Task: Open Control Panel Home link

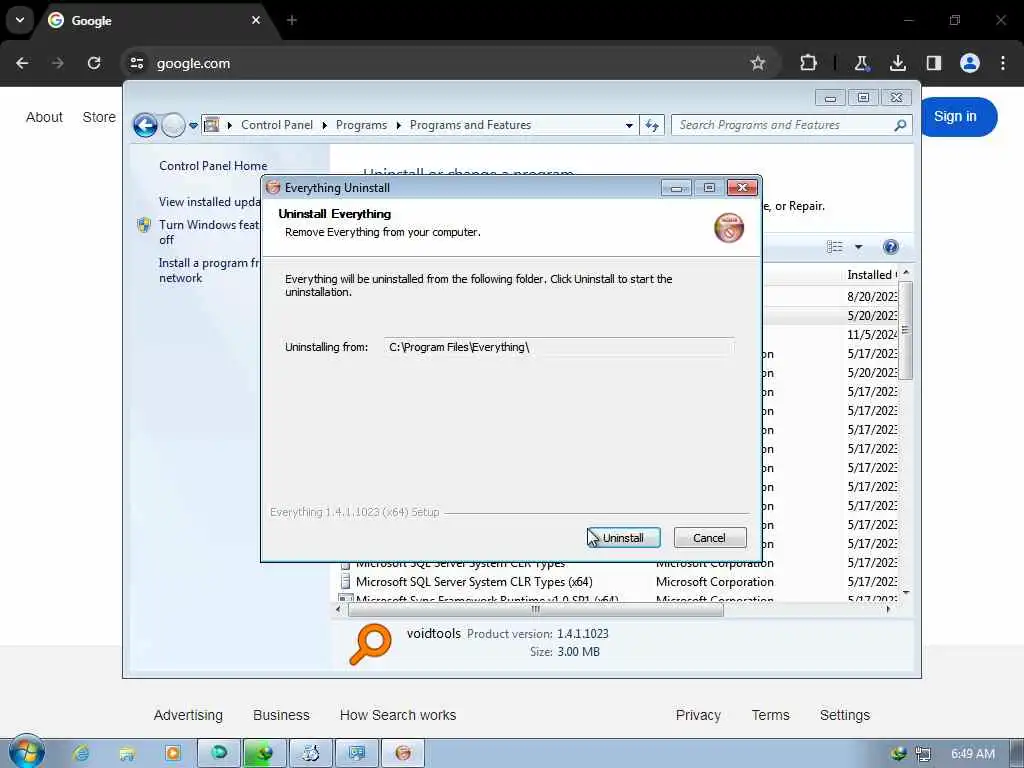Action: 213,166
